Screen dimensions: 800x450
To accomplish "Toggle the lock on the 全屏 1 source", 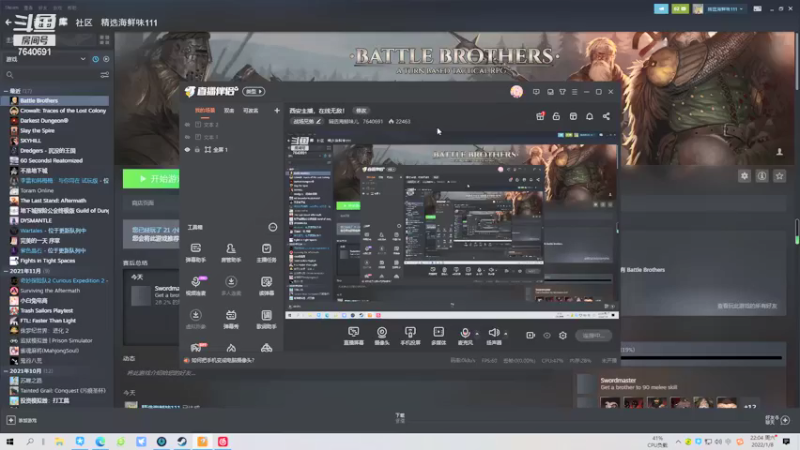I will [197, 149].
